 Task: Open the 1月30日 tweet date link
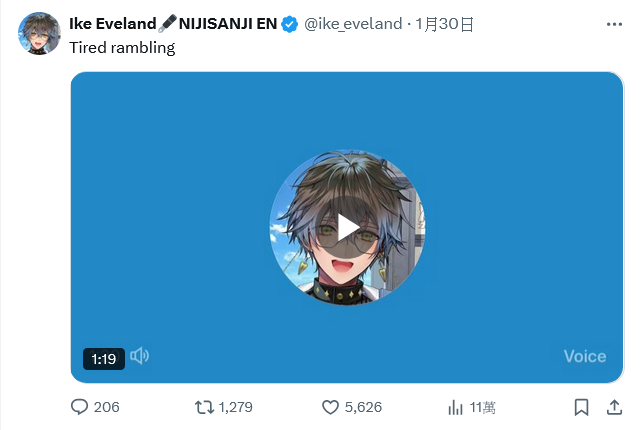click(444, 24)
